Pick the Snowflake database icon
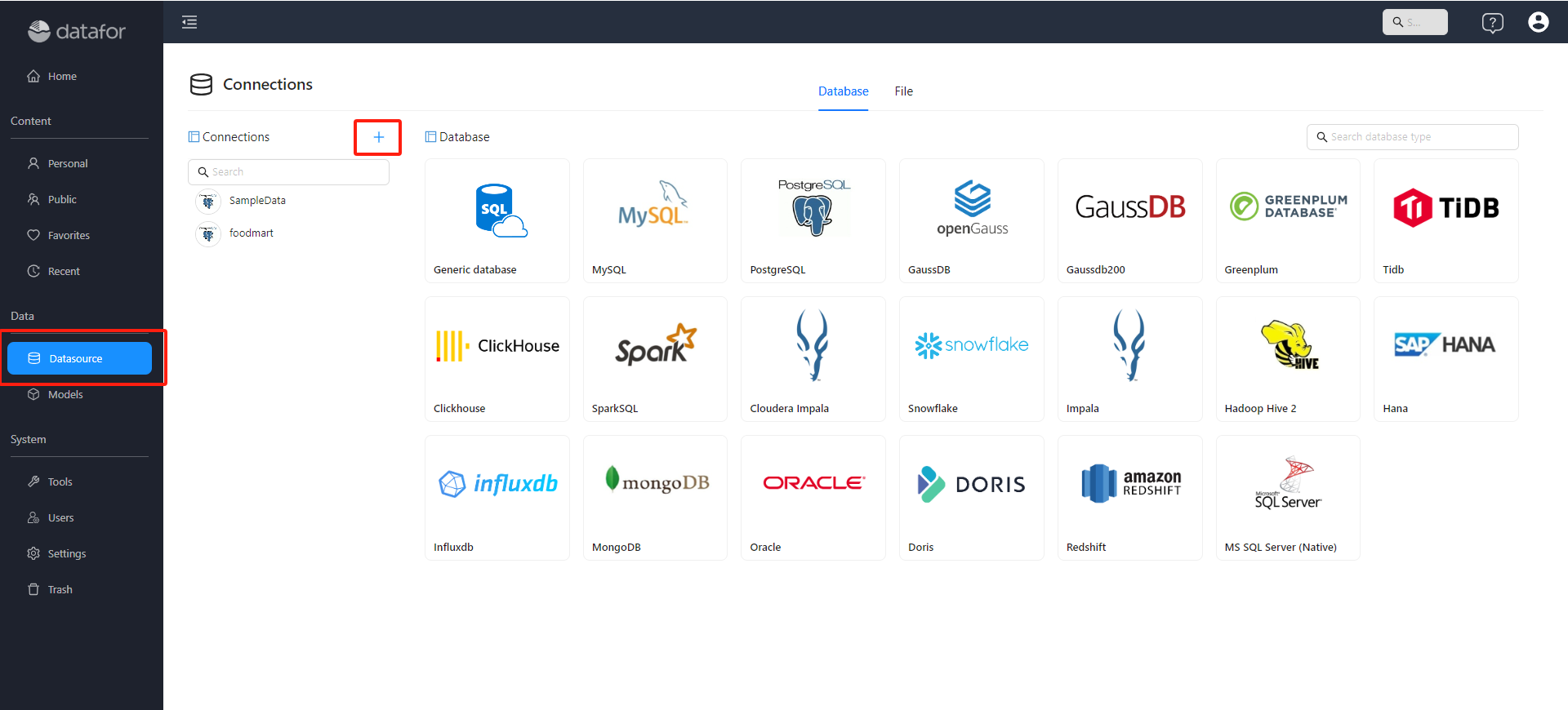The height and width of the screenshot is (710, 1568). 971,346
